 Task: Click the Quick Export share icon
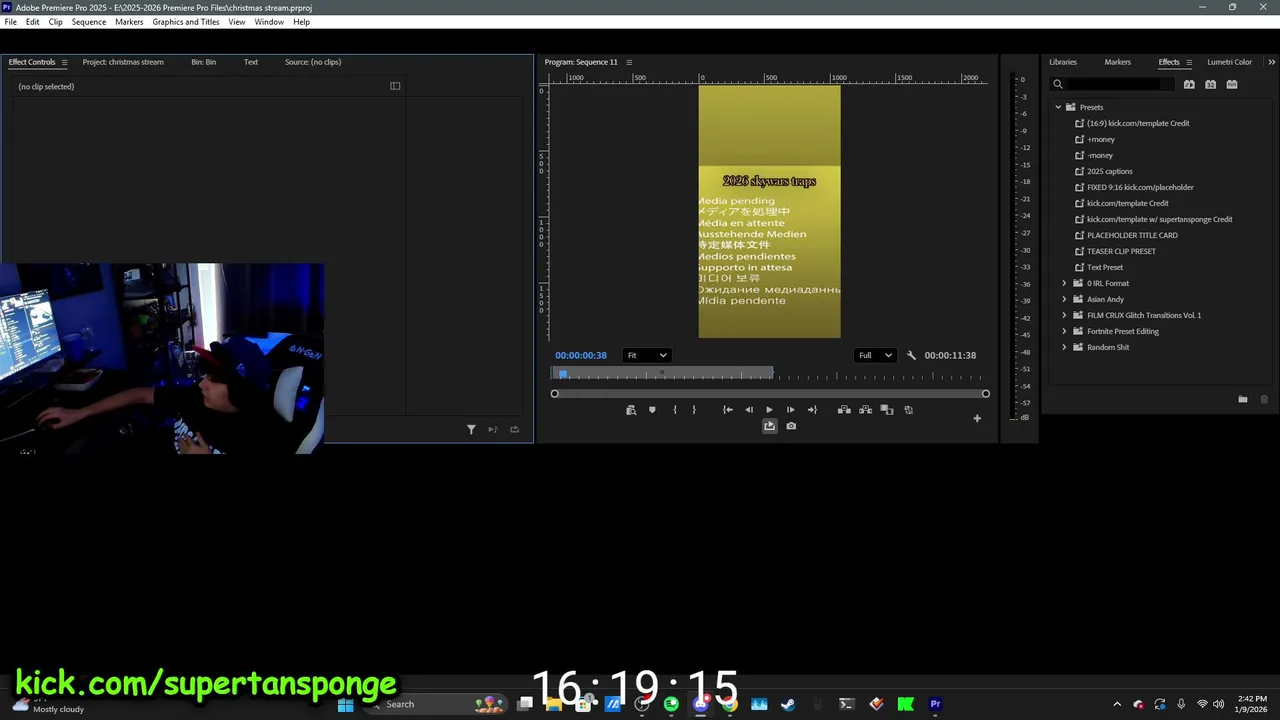click(769, 426)
